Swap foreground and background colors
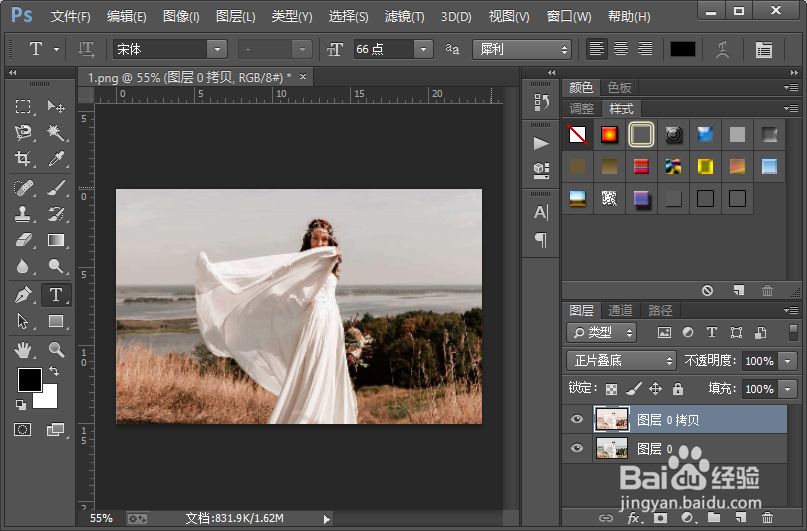The width and height of the screenshot is (807, 531). tap(54, 370)
